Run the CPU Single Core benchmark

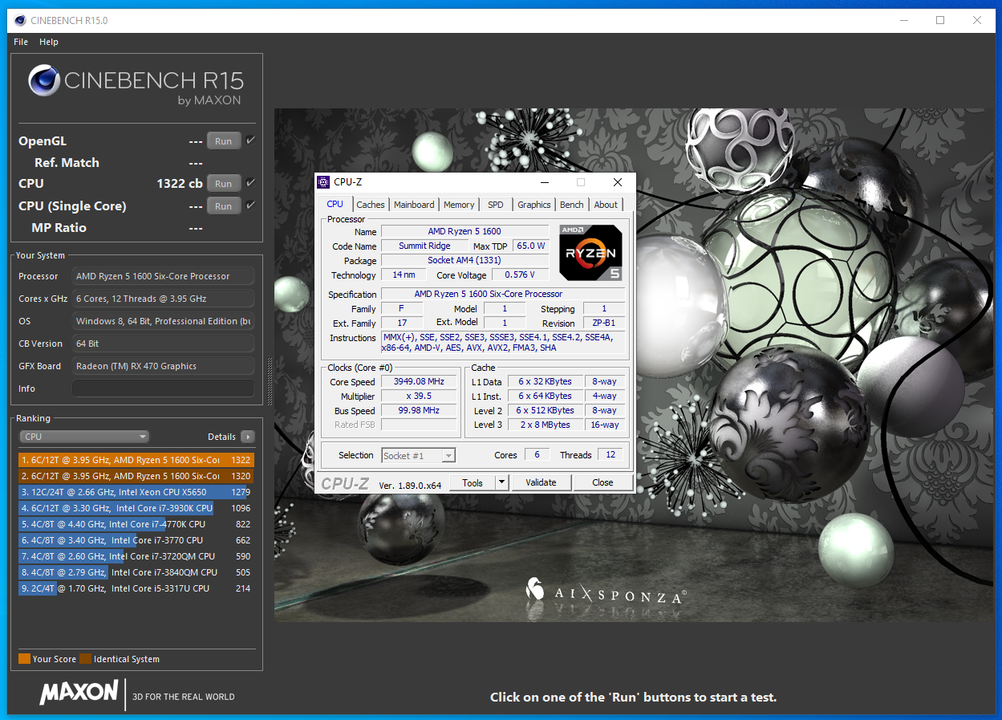224,206
